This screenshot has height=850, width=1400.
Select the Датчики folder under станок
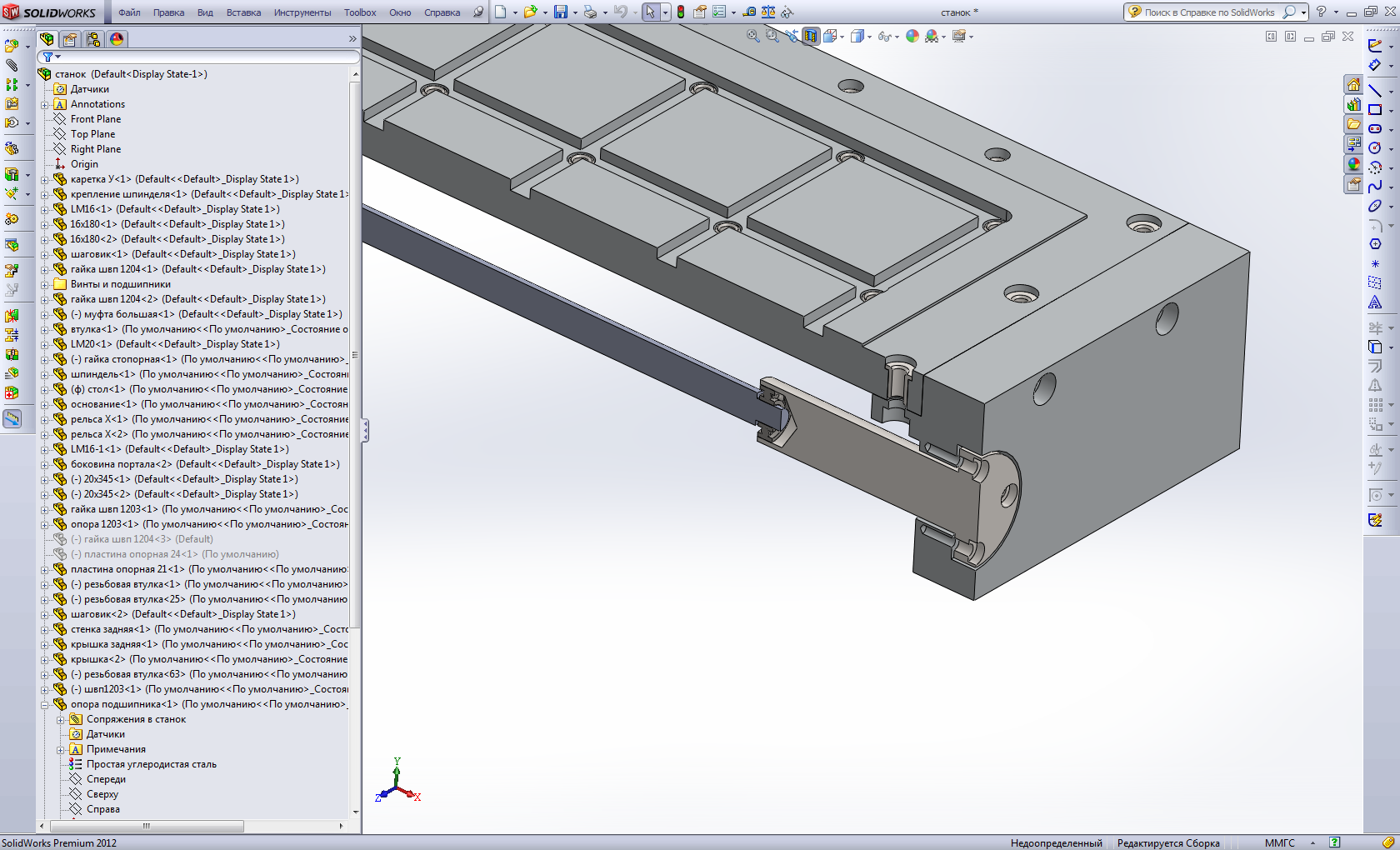coord(89,89)
